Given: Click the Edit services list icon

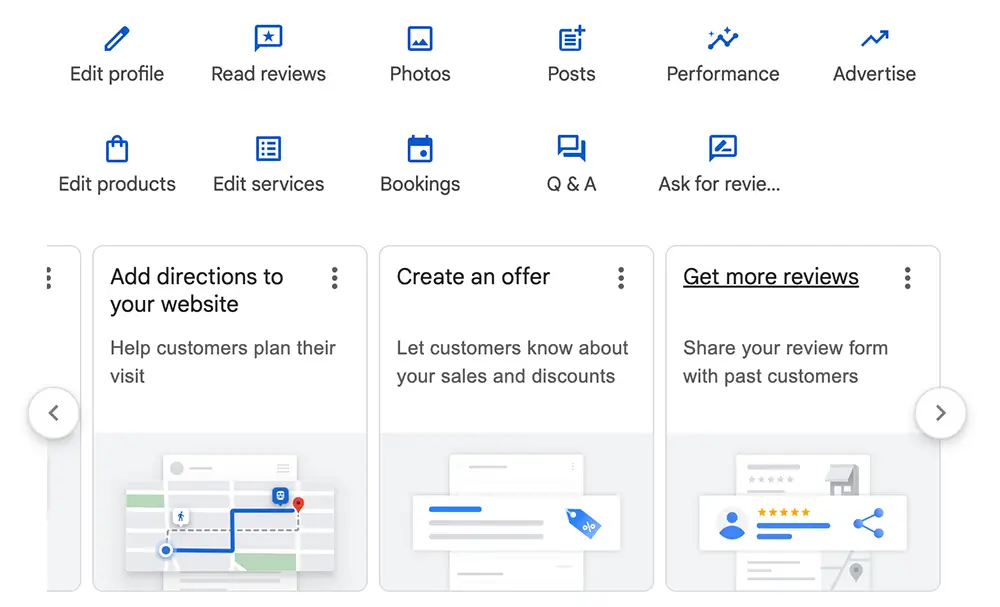Looking at the screenshot, I should (x=268, y=149).
